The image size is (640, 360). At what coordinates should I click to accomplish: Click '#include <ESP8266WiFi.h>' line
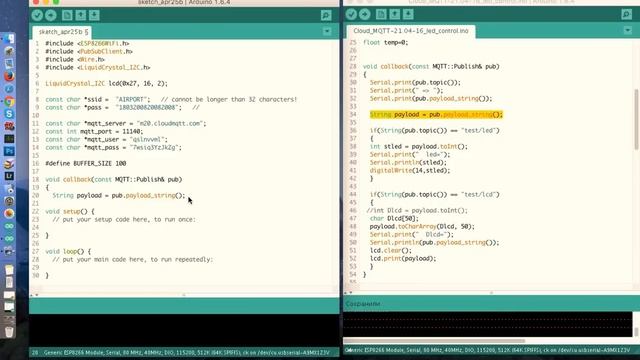click(87, 43)
